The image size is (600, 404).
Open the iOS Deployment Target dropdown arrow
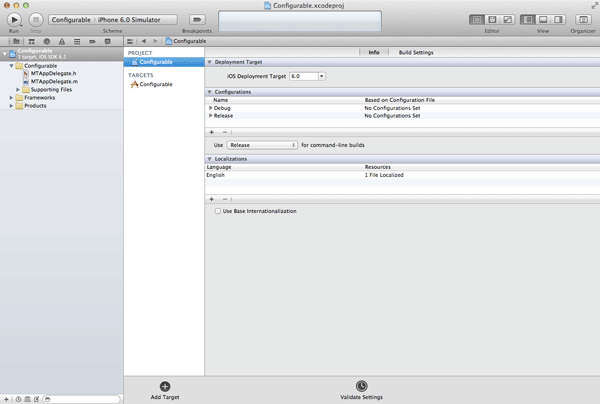(322, 76)
